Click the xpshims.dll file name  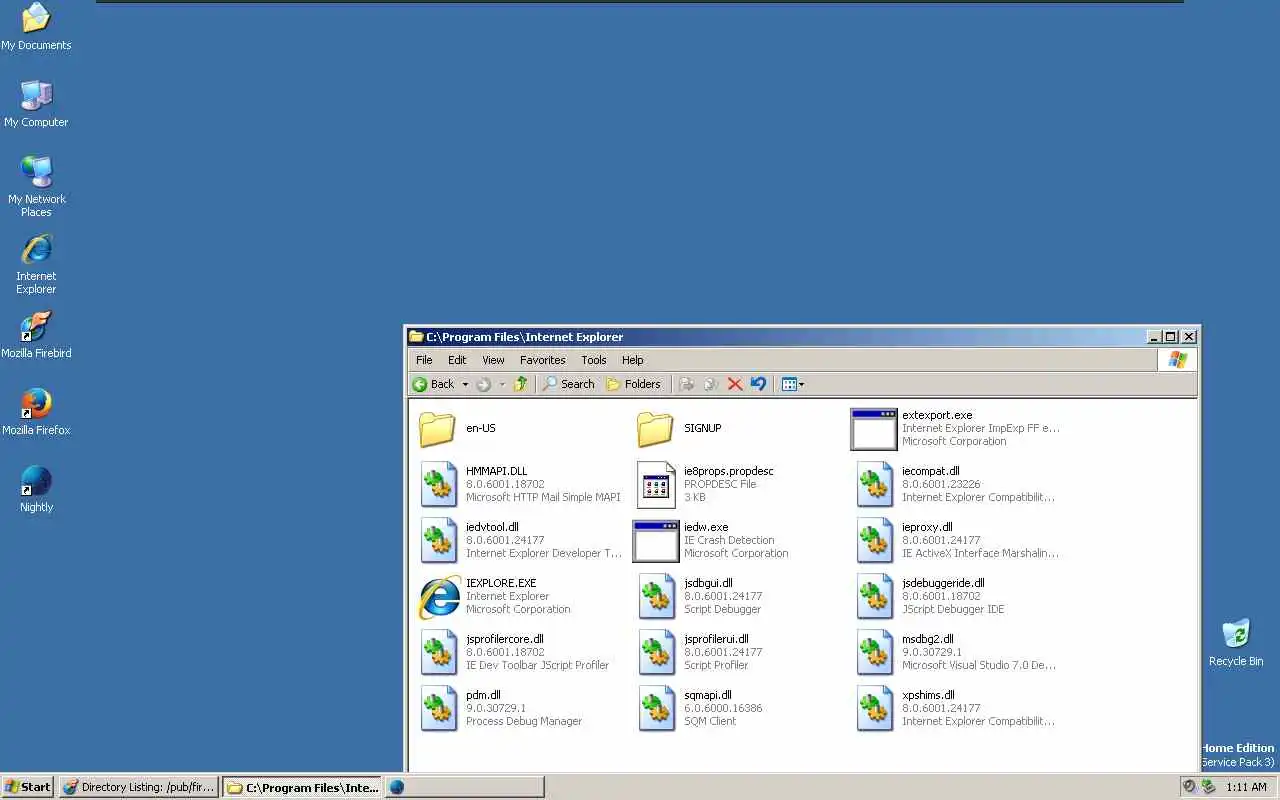click(x=928, y=695)
